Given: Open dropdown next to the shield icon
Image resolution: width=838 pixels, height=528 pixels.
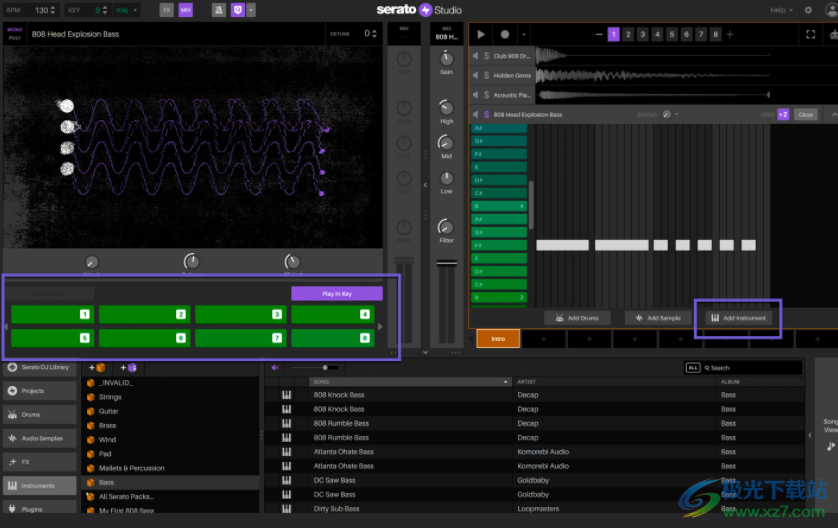Looking at the screenshot, I should (x=251, y=10).
